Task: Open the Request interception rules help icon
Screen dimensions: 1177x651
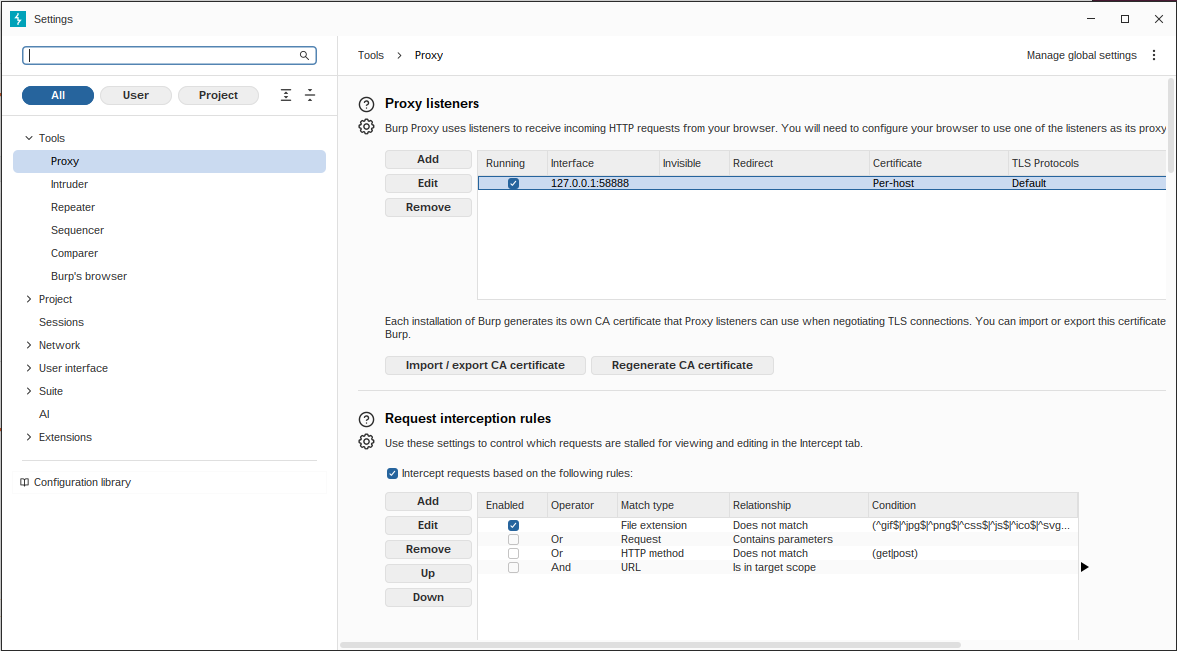Action: click(366, 420)
